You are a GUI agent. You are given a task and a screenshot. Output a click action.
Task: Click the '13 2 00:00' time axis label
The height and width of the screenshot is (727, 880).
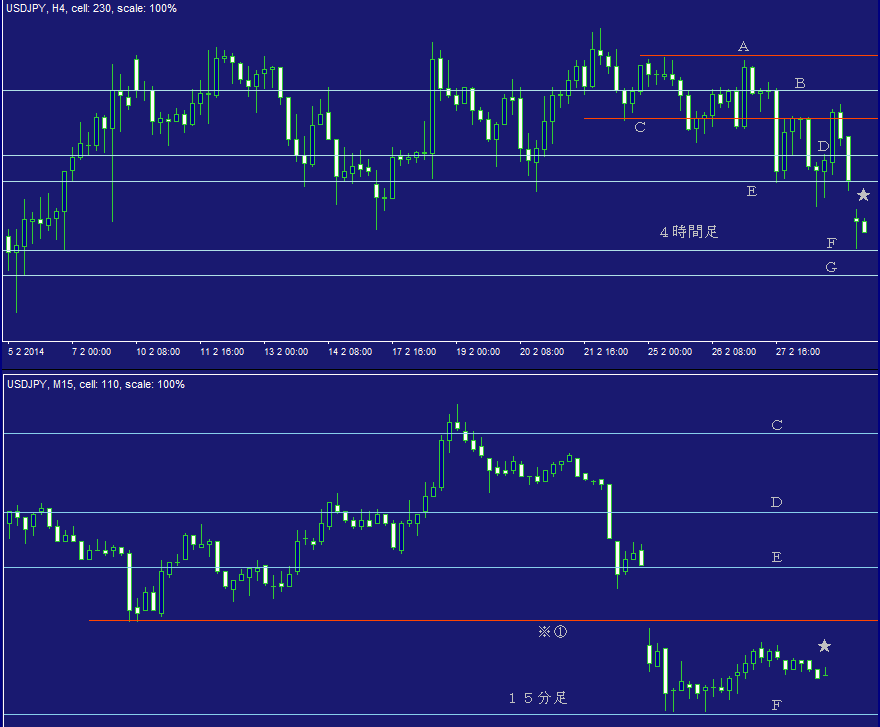click(286, 351)
